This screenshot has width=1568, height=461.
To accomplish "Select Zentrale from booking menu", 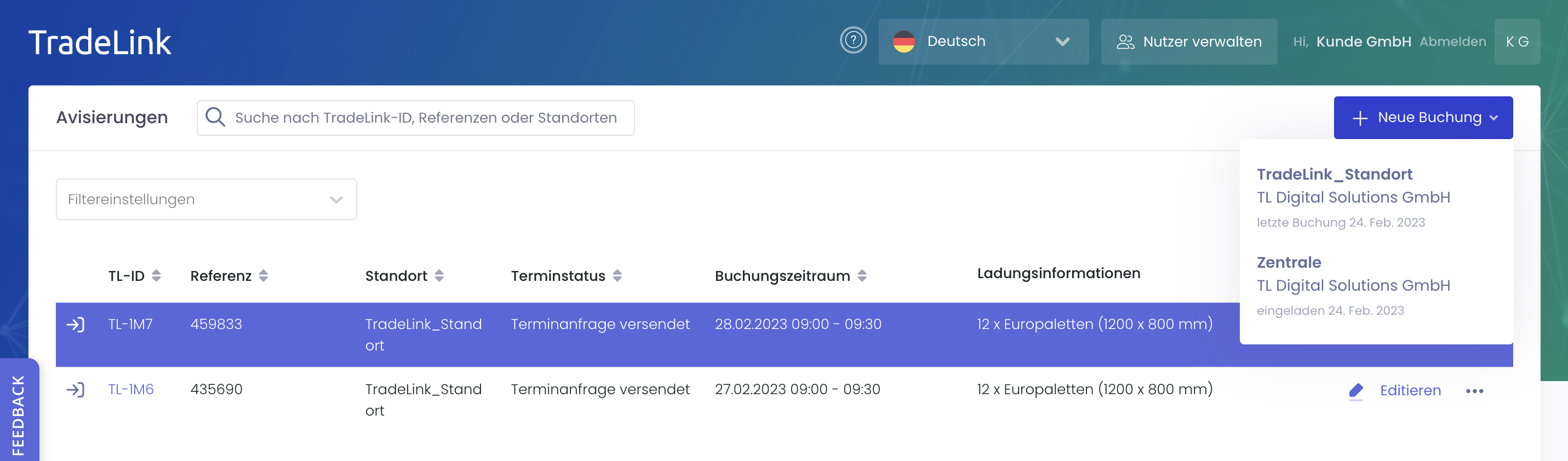I will (1289, 263).
